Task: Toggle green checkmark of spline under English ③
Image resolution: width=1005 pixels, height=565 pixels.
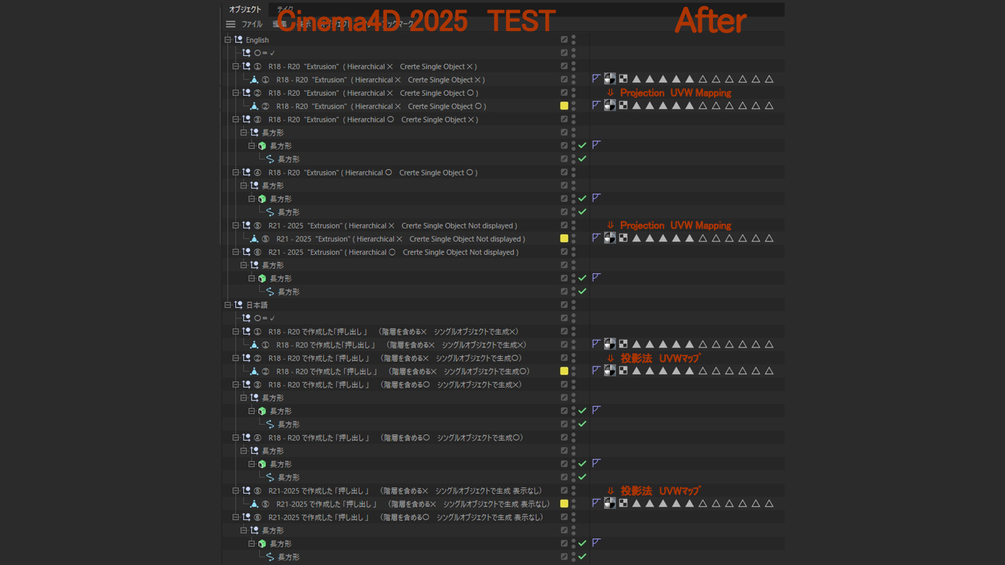Action: tap(583, 159)
